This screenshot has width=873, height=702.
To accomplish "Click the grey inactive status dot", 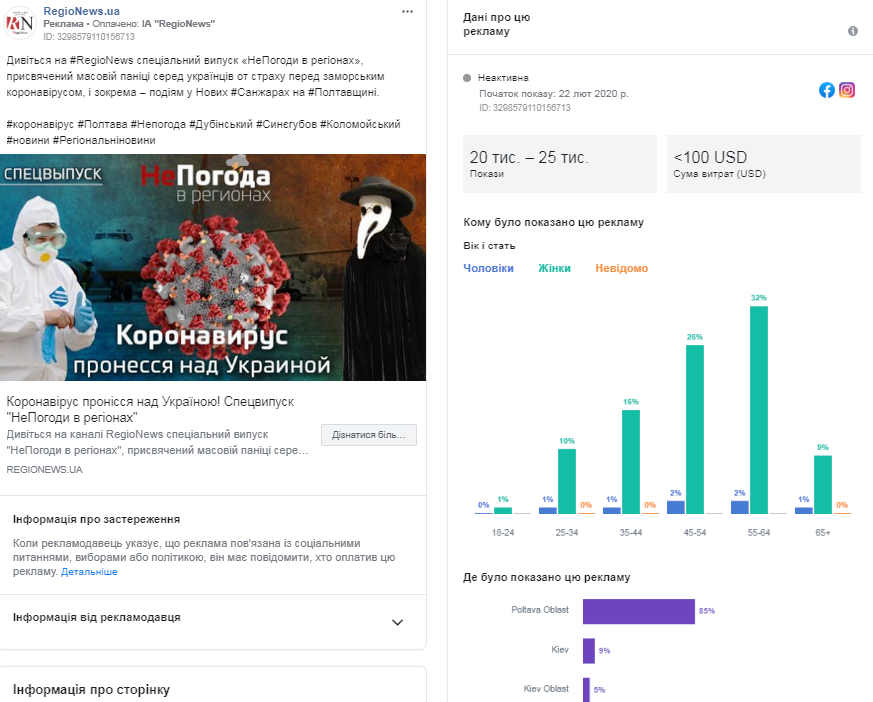I will [467, 78].
